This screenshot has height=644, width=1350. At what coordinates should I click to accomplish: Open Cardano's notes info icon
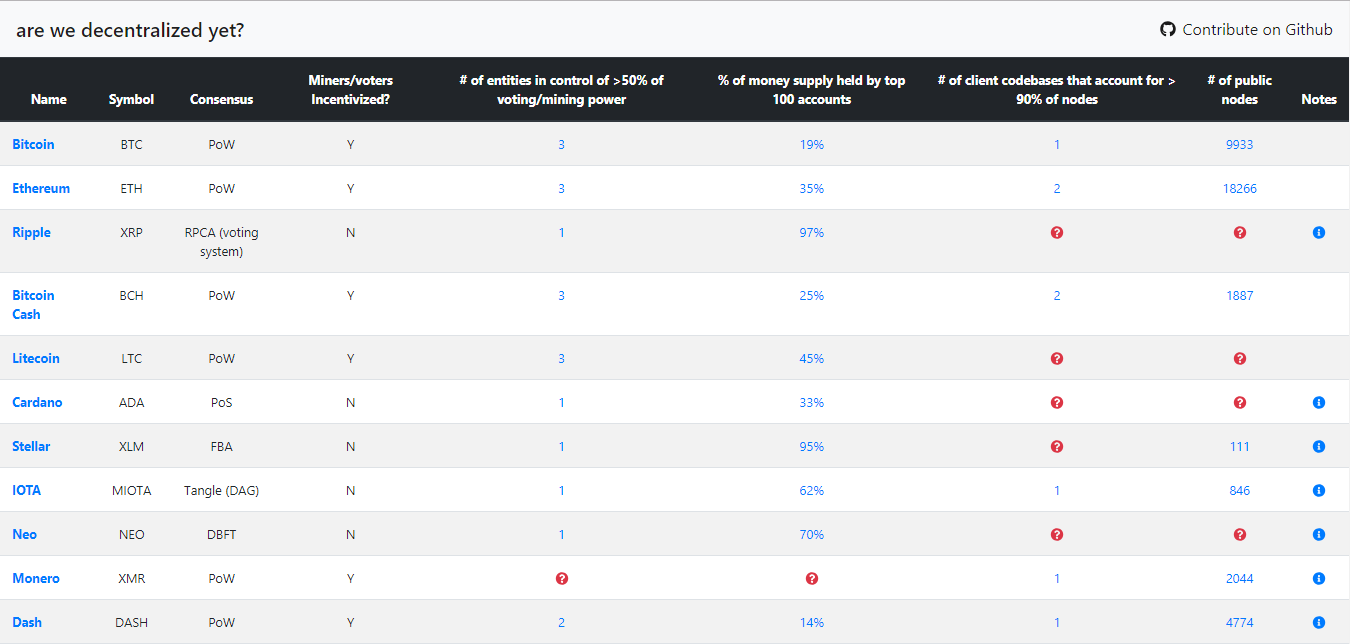tap(1318, 402)
